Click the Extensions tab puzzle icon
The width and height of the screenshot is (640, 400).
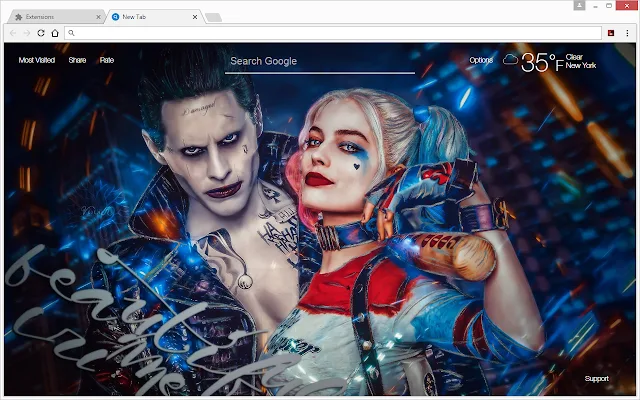pyautogui.click(x=18, y=17)
